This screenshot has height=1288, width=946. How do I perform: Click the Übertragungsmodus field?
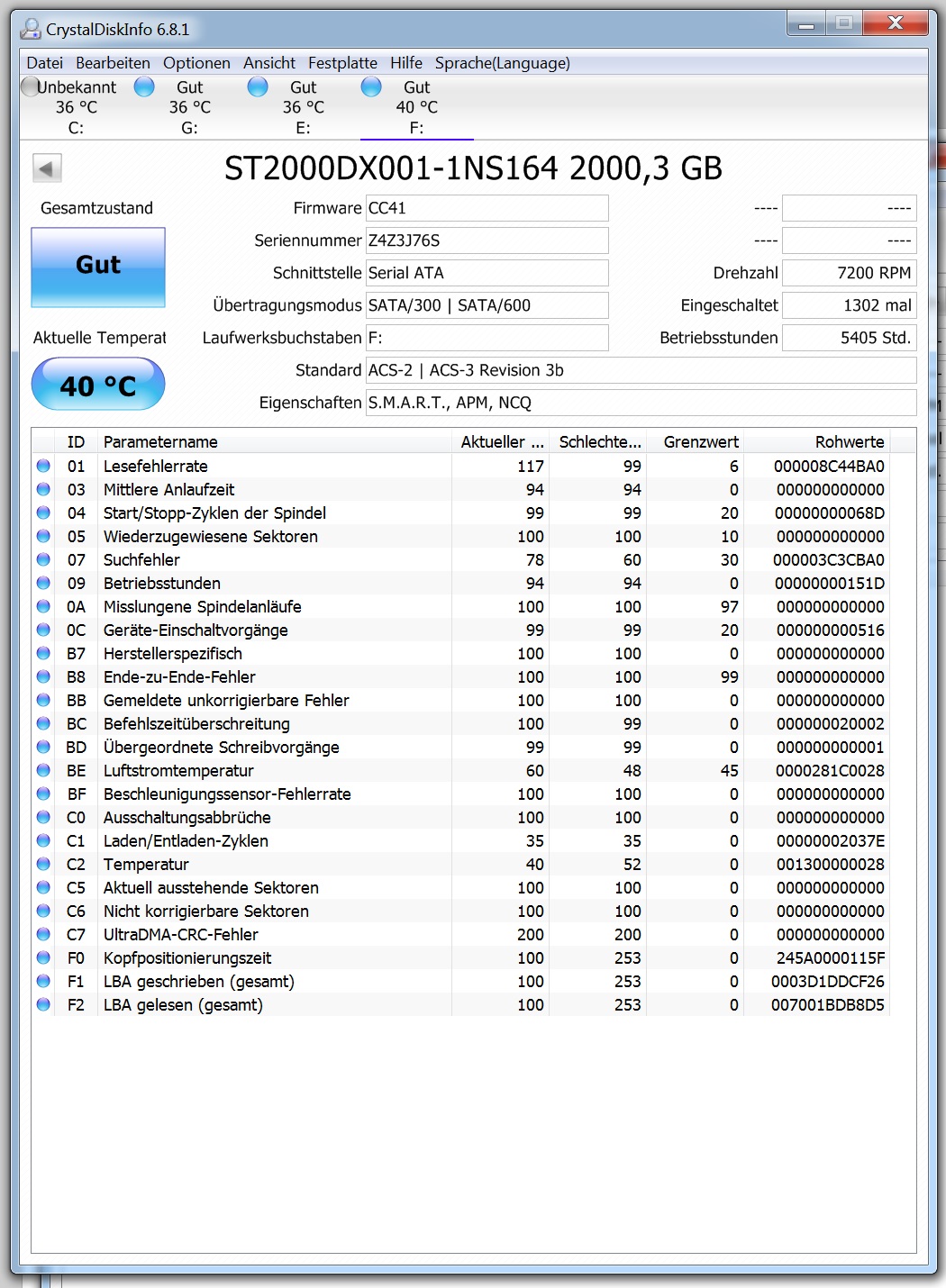(487, 305)
